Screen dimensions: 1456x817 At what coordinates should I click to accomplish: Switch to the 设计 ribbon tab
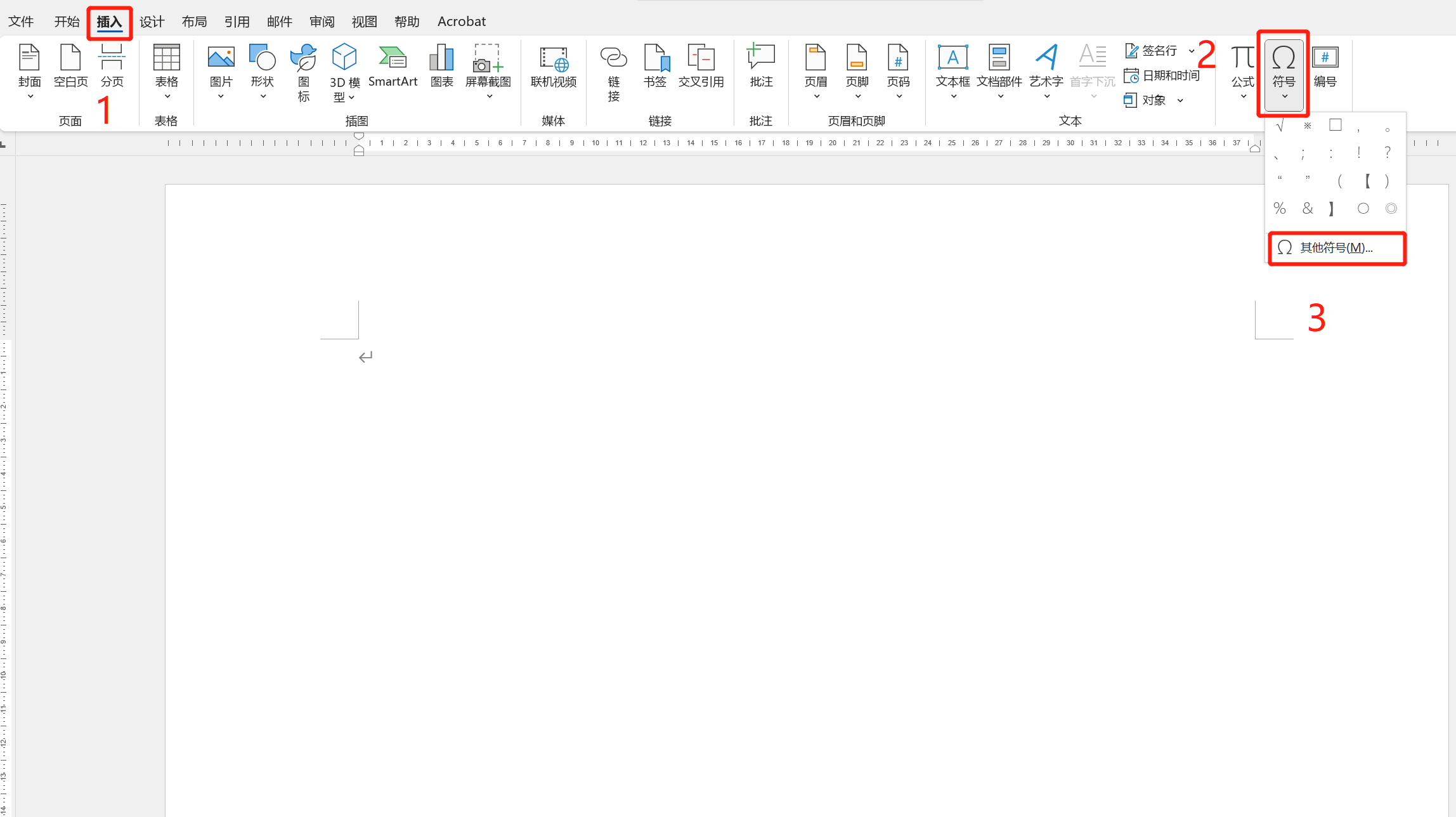point(151,21)
